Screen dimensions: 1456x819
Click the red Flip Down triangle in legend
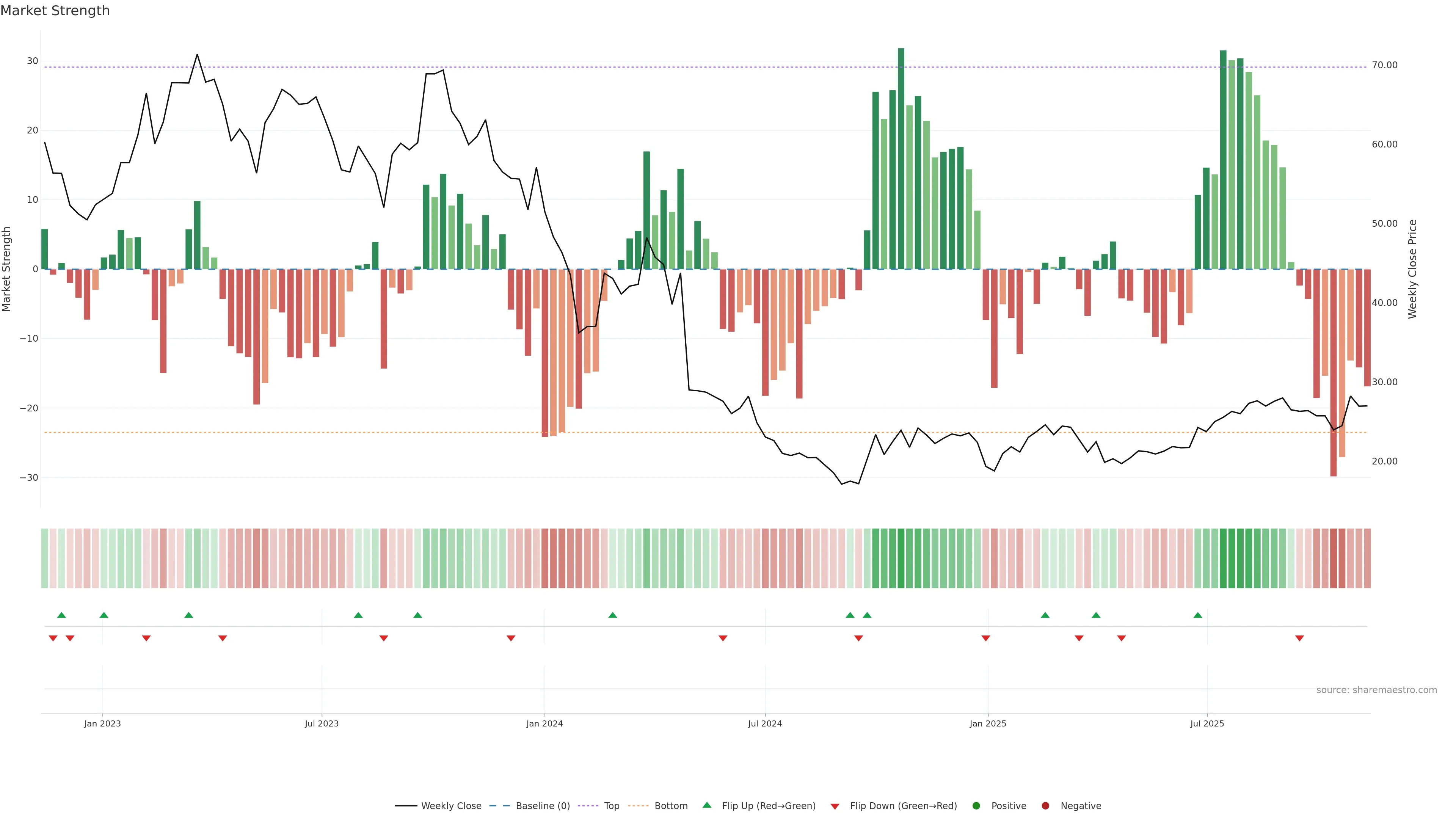coord(835,806)
